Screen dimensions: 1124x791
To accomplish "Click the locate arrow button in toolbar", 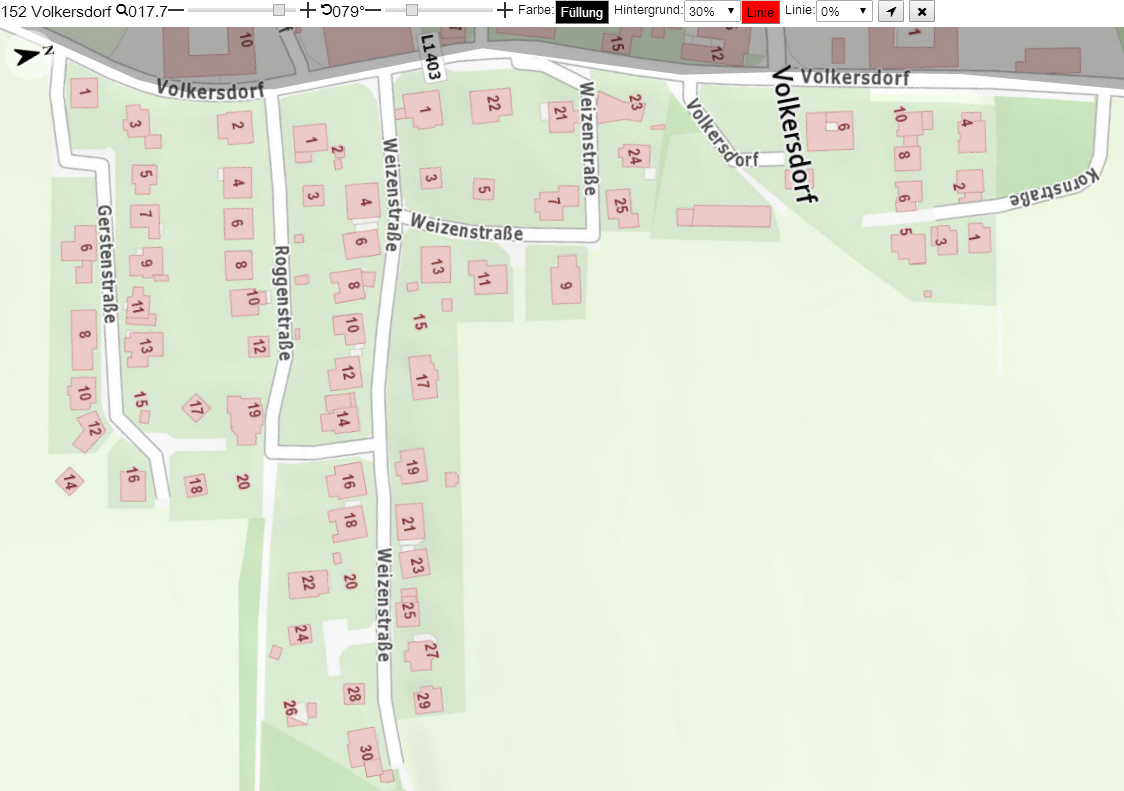I will [x=890, y=11].
